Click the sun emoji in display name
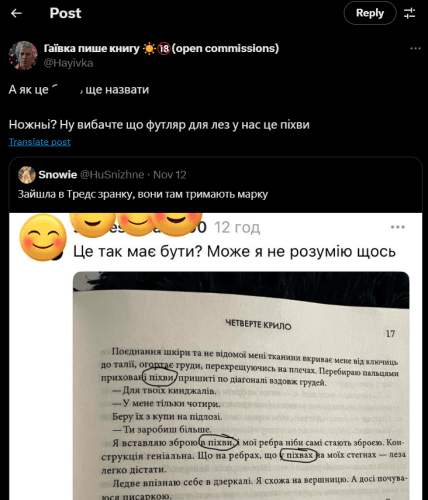This screenshot has height=500, width=428. (x=149, y=49)
